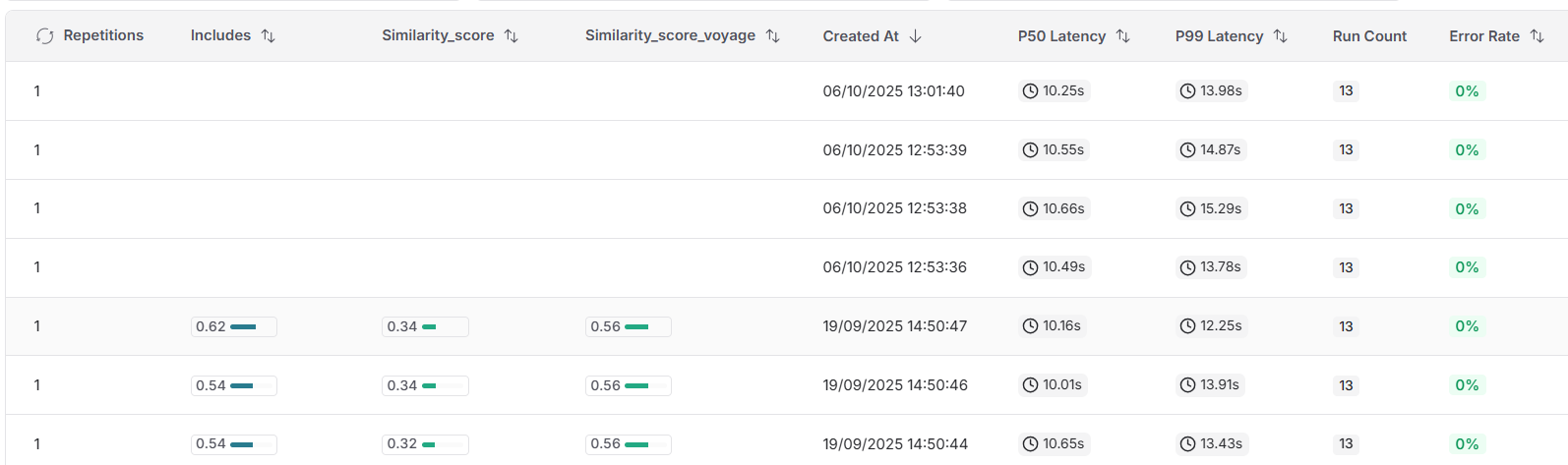1568x465 pixels.
Task: Click the 15.29s P99 latency badge
Action: pyautogui.click(x=1211, y=208)
